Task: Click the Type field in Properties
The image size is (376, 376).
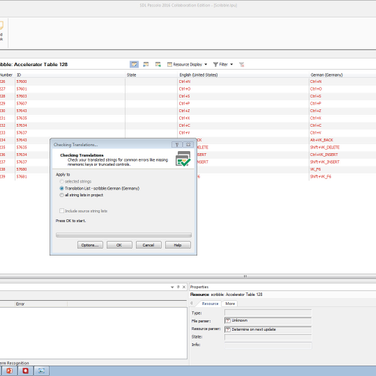Action: point(268,313)
